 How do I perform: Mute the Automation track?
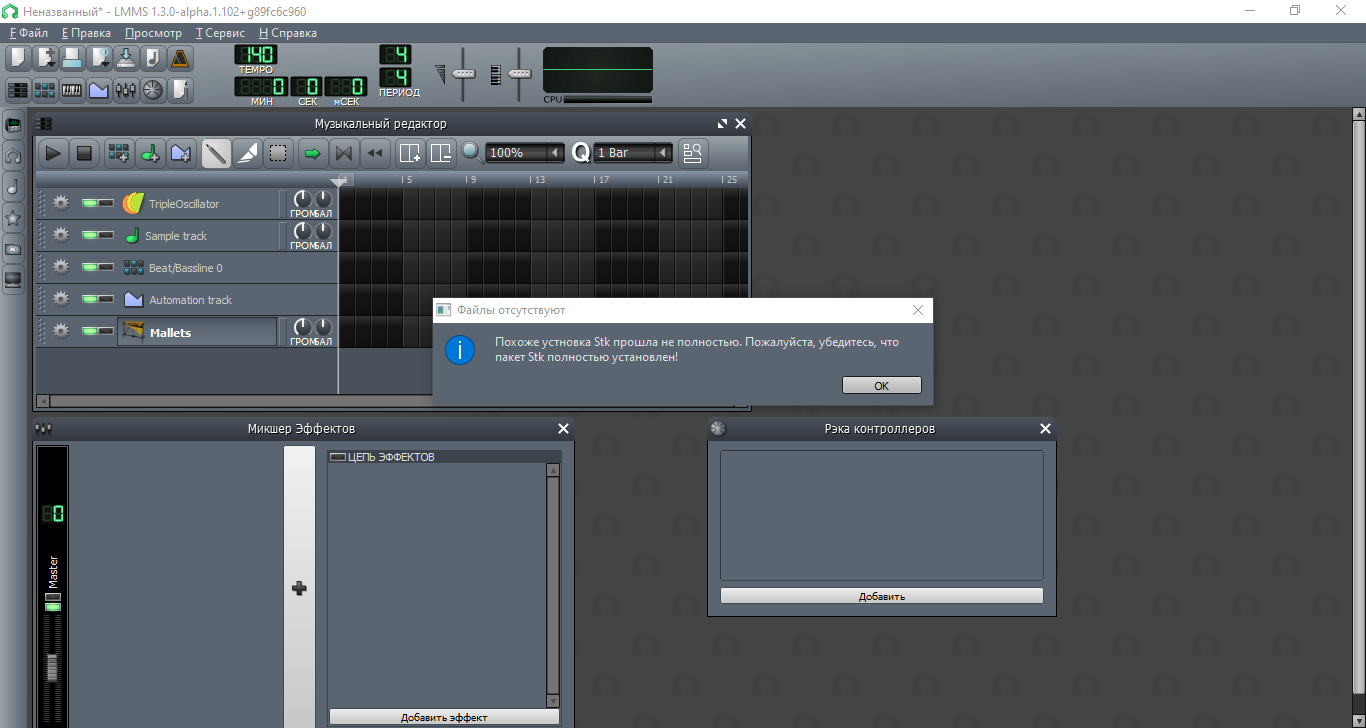[90, 300]
